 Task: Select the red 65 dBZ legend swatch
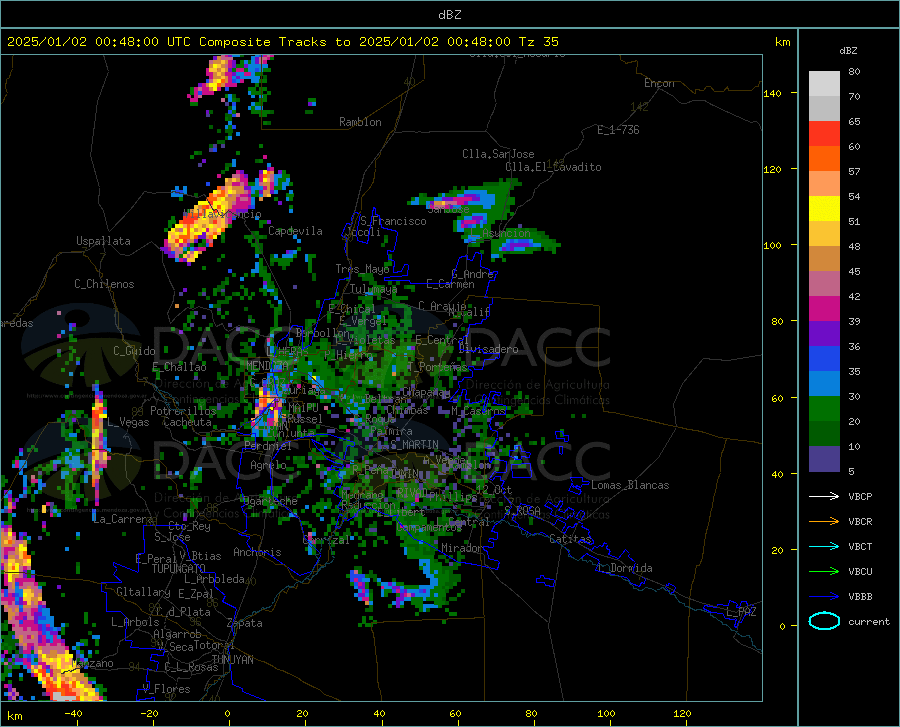pyautogui.click(x=824, y=134)
